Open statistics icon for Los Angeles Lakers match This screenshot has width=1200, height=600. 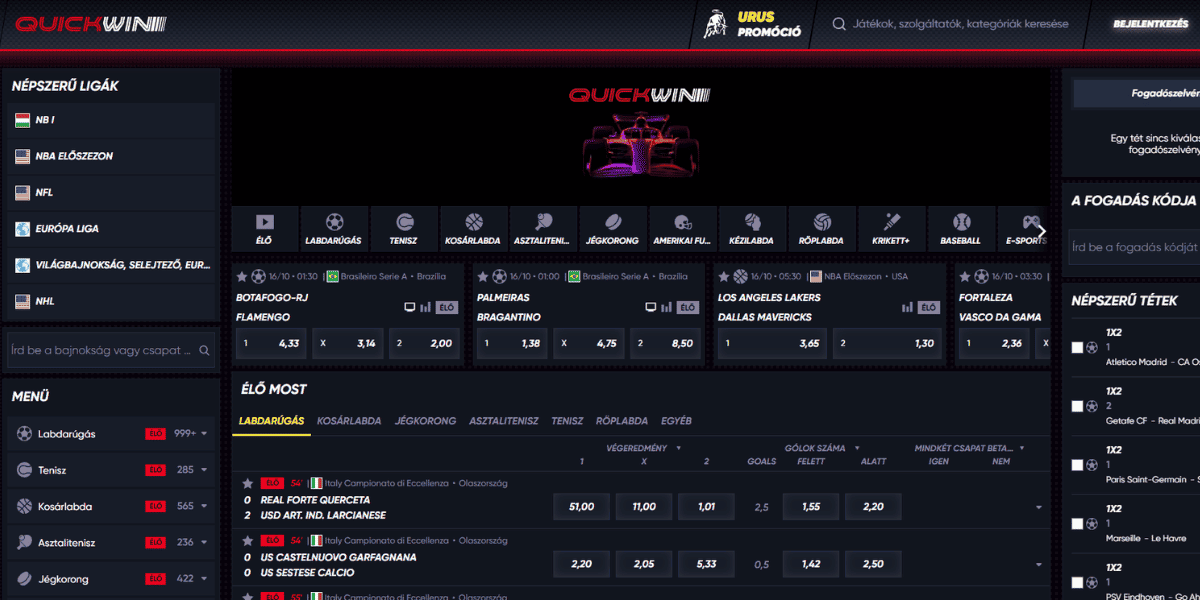(908, 307)
